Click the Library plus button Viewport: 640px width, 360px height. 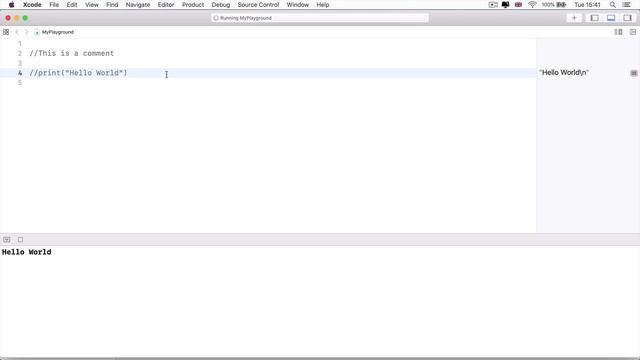574,18
